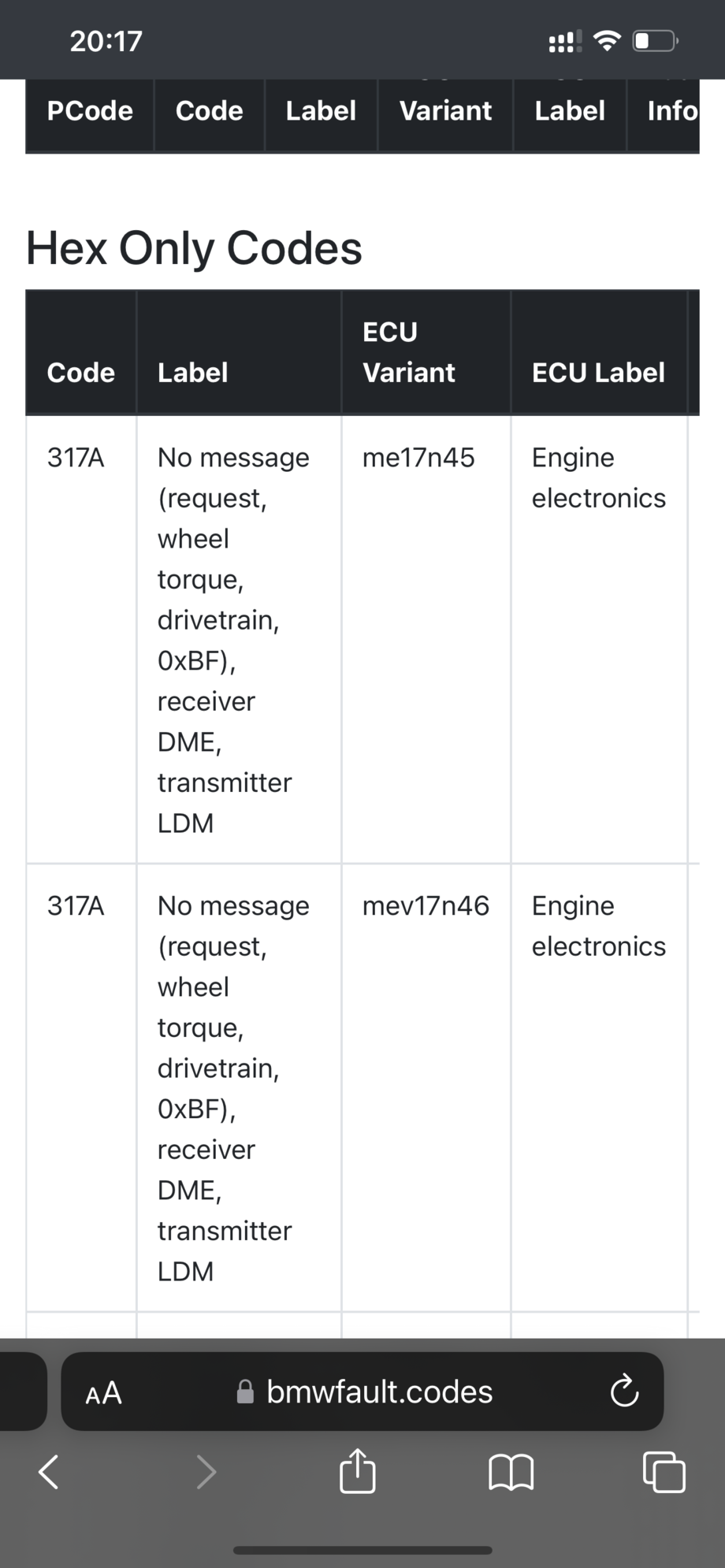This screenshot has width=725, height=1568.
Task: Reload the bmwfault.codes page
Action: tap(624, 1392)
